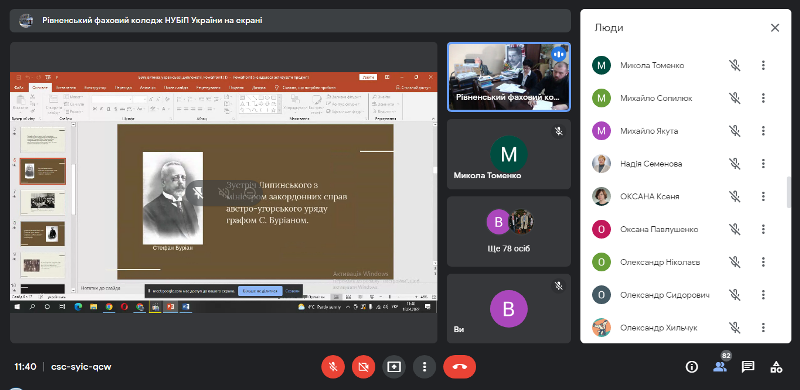Open more actions menu for Олександр Ніколаєв
Viewport: 800px width, 390px height.
[x=763, y=262]
